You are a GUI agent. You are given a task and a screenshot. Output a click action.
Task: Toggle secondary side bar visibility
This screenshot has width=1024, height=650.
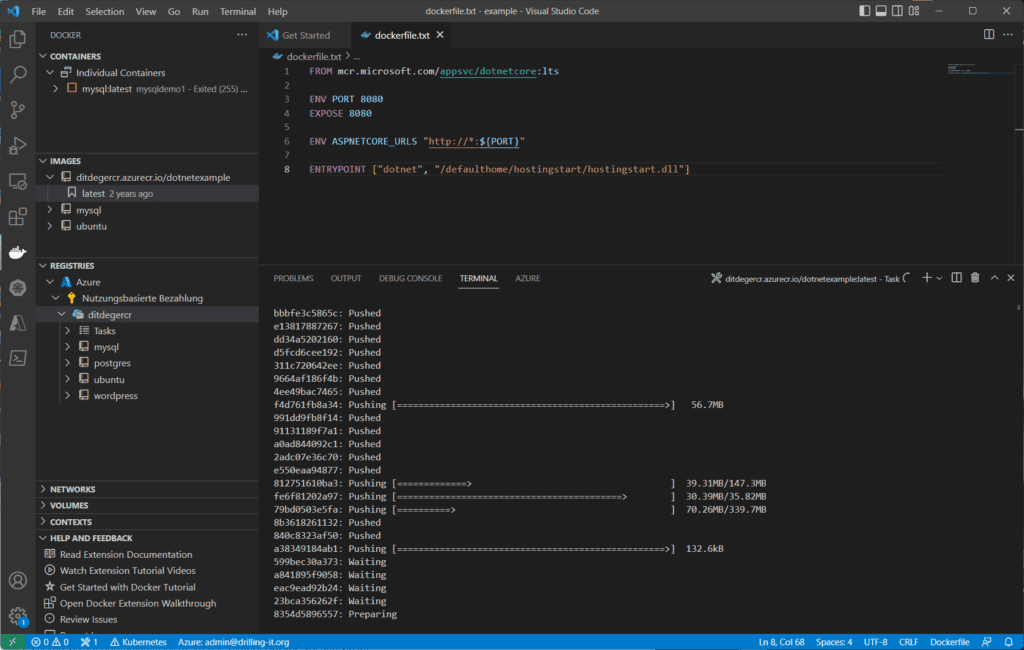(x=897, y=11)
